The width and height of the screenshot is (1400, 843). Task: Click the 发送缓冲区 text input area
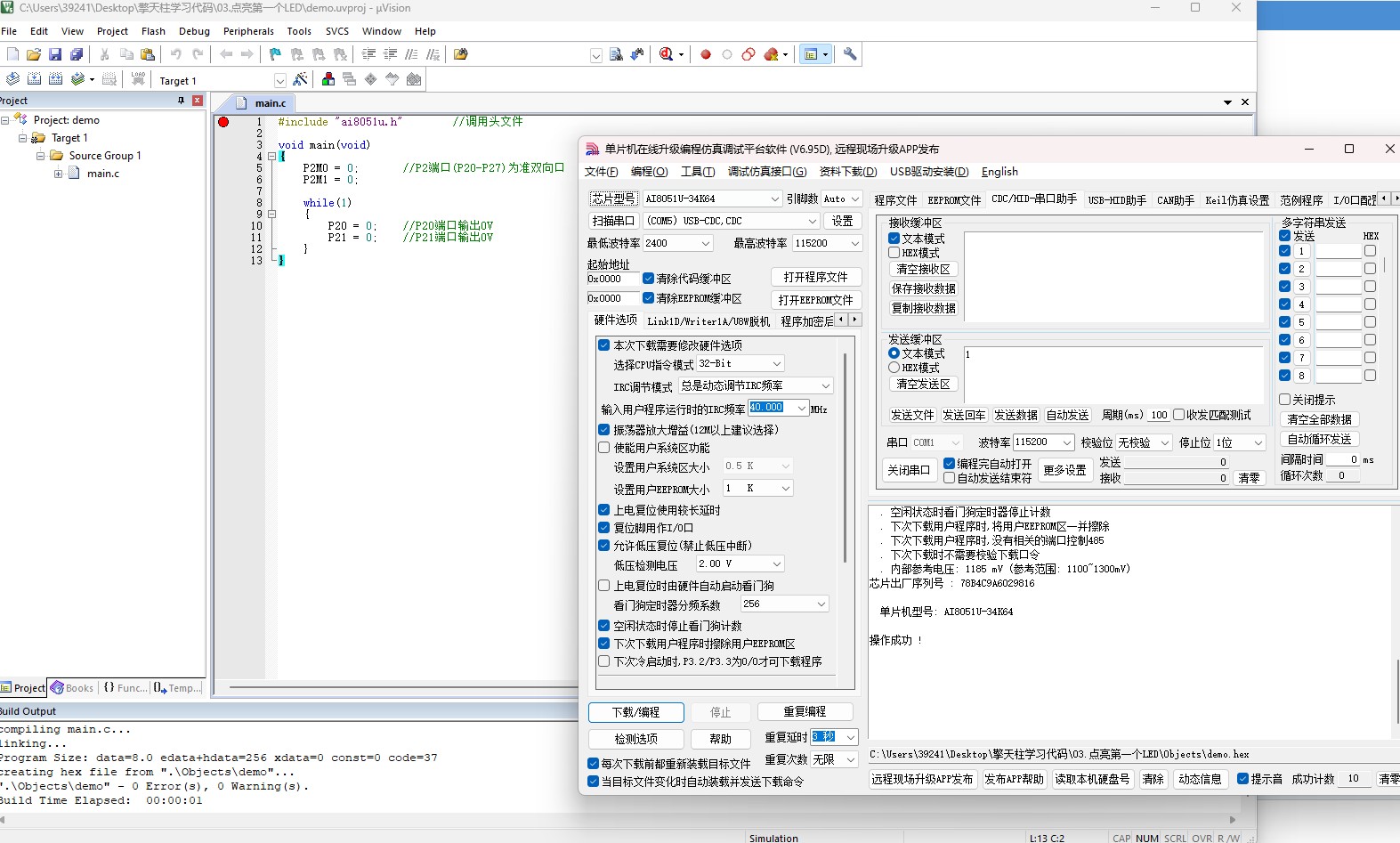1114,374
